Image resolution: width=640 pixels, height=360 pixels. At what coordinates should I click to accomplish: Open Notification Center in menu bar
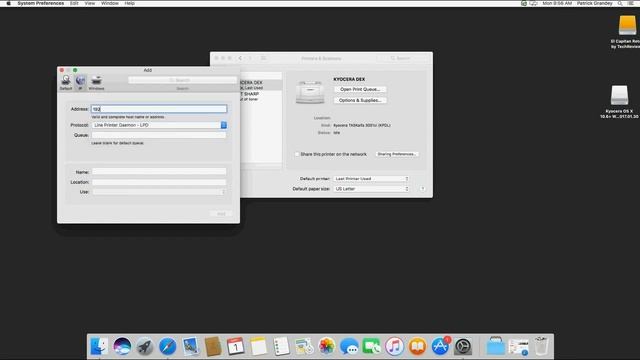click(631, 3)
